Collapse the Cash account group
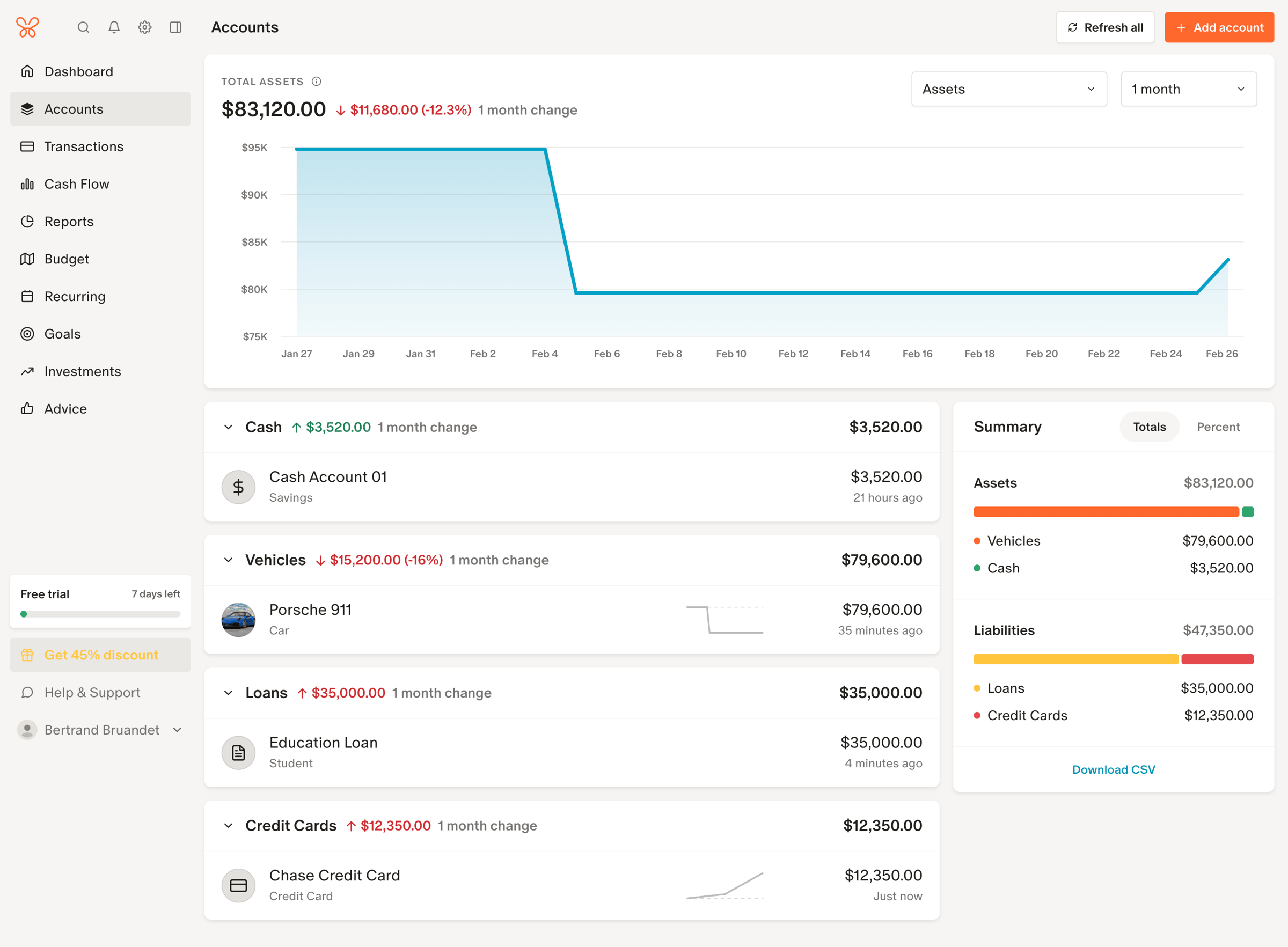 click(x=228, y=427)
